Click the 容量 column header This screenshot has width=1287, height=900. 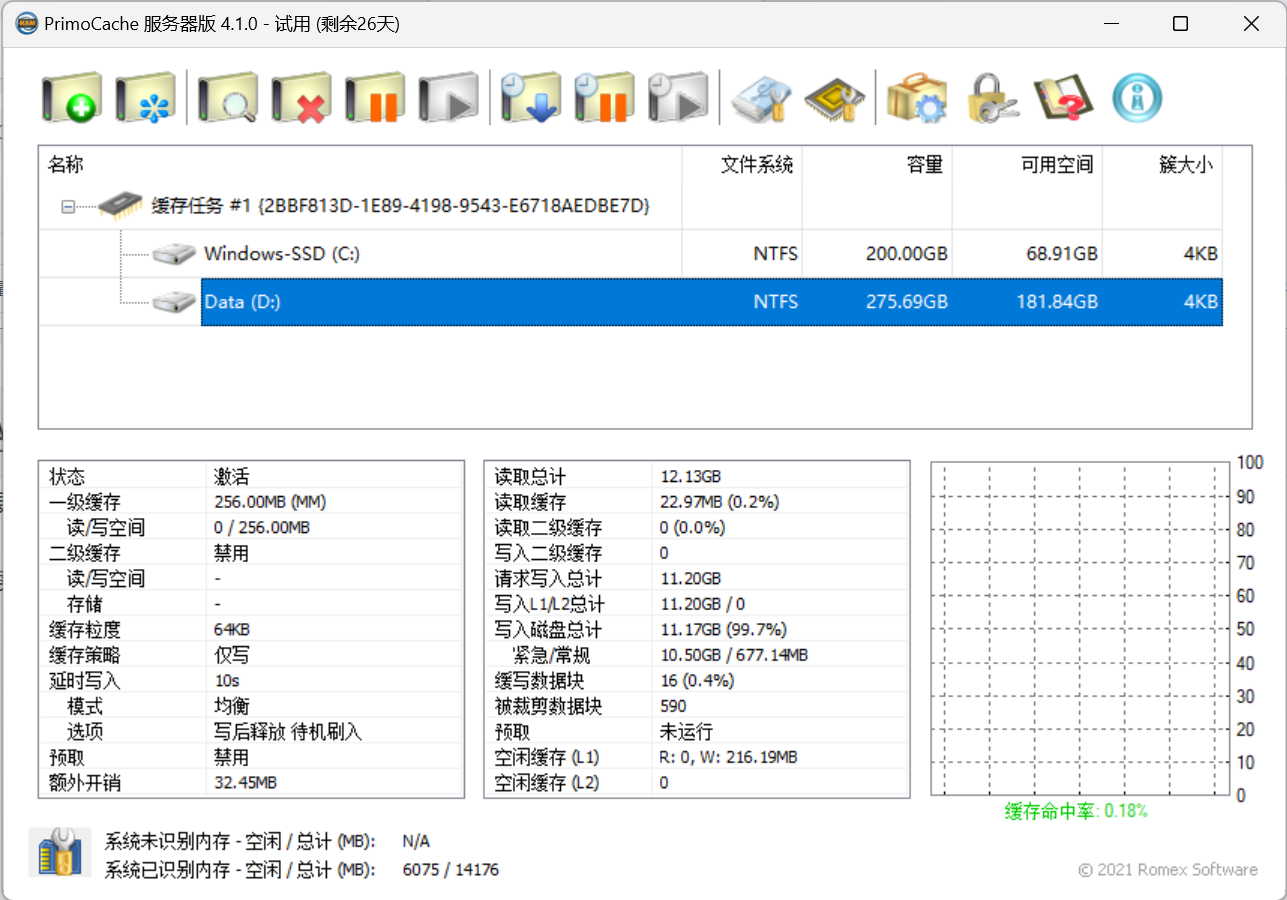(877, 164)
